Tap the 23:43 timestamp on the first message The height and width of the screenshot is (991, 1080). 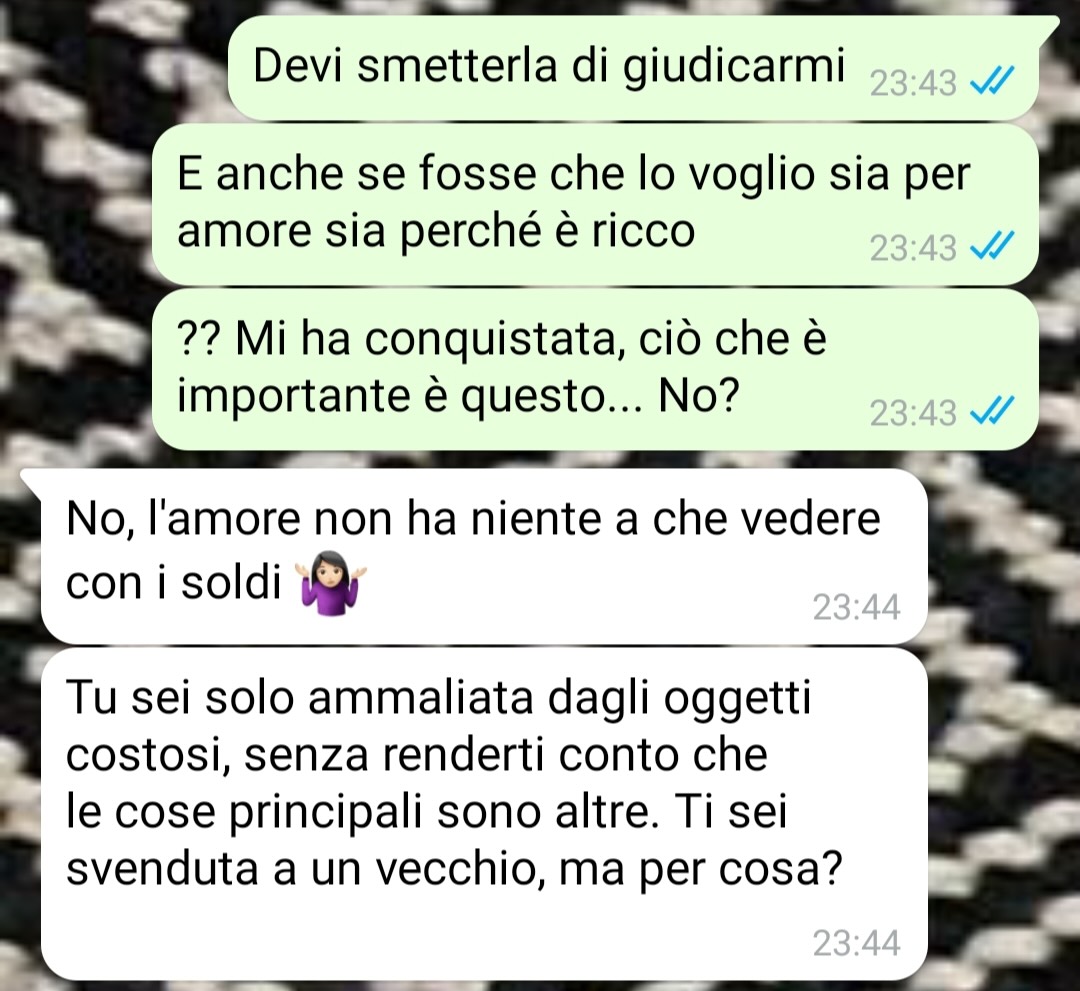click(x=913, y=83)
